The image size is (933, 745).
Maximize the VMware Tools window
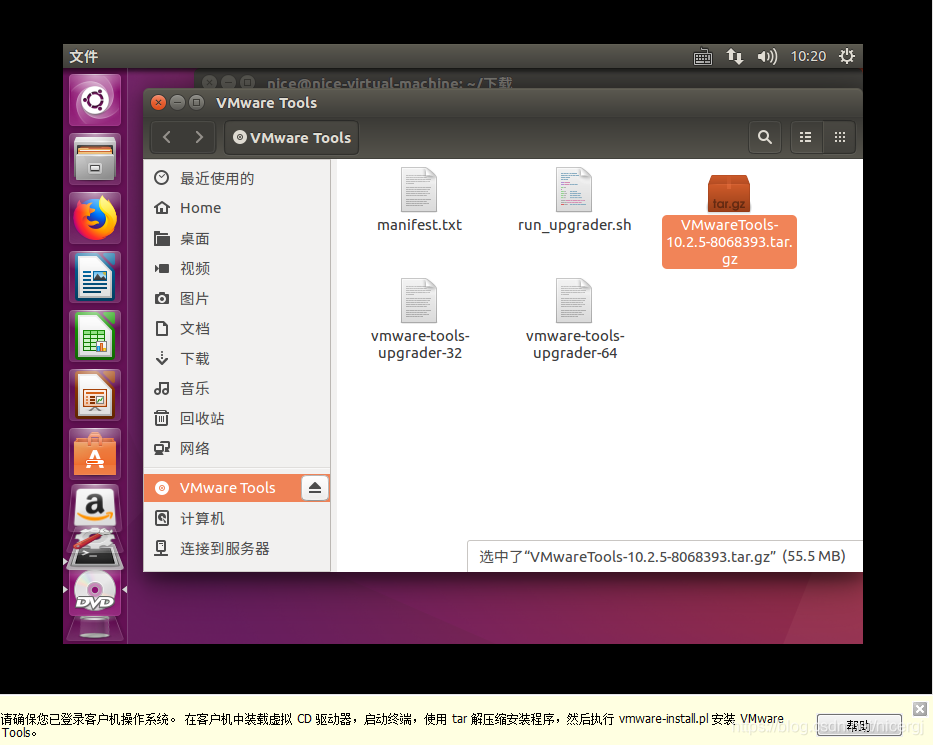(x=196, y=102)
